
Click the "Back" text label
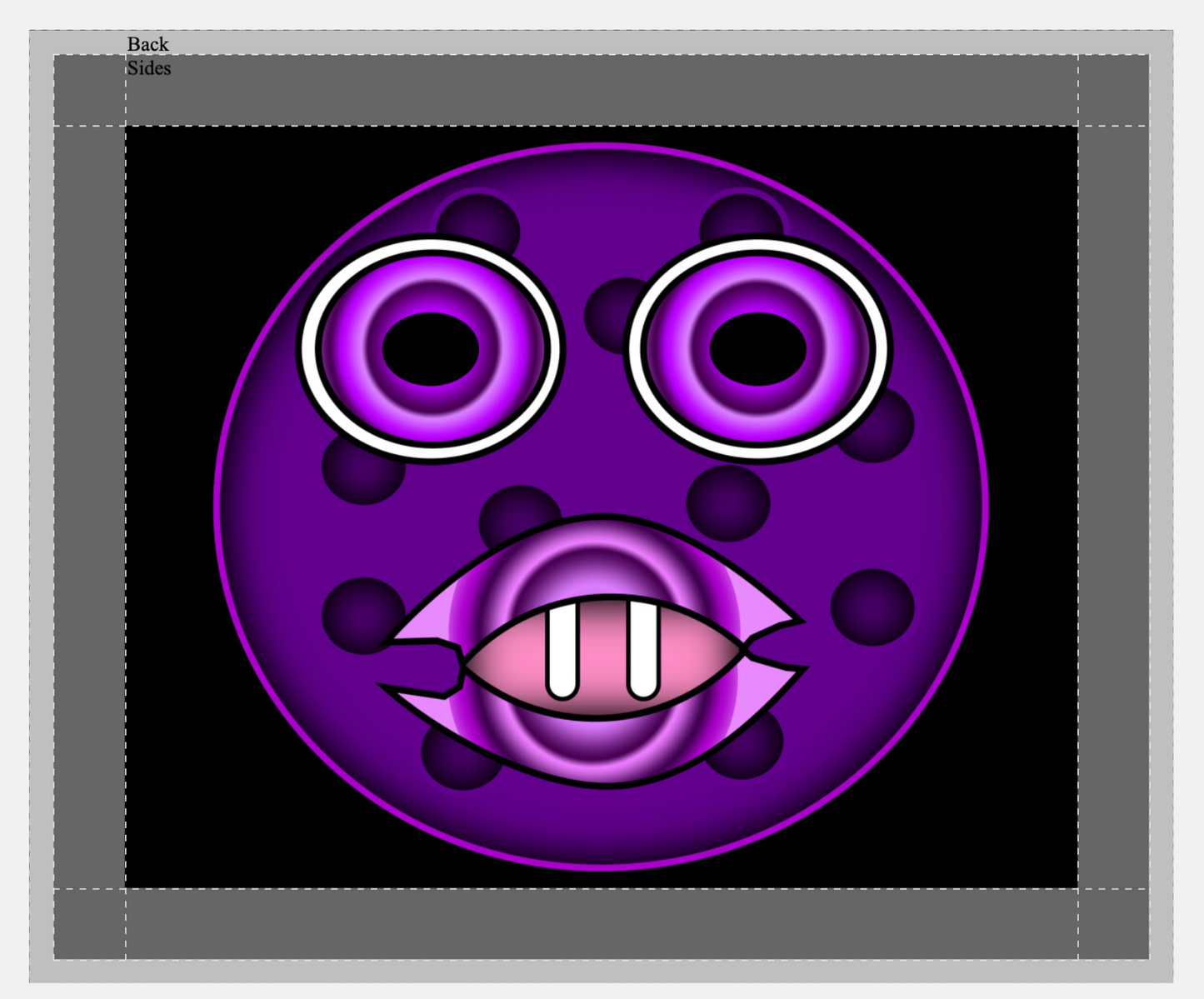[x=147, y=44]
